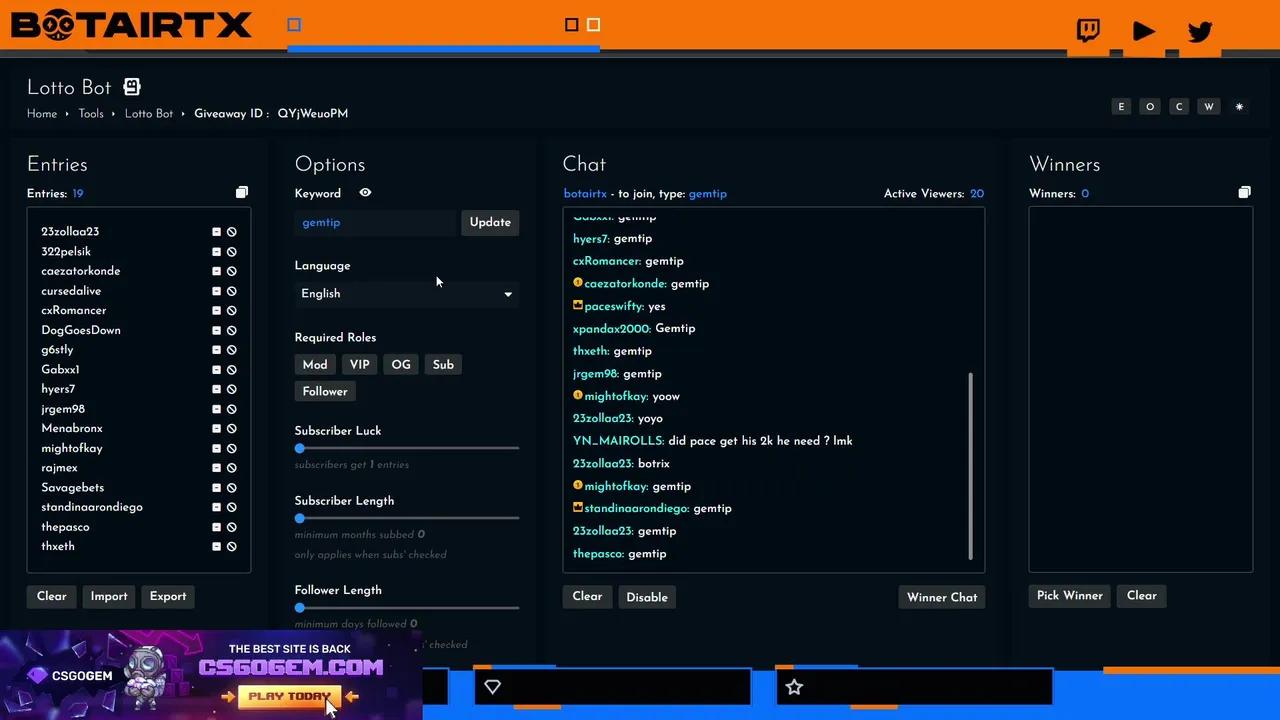Click the BOTAIRTX logo
Image resolution: width=1280 pixels, height=720 pixels.
(x=131, y=25)
